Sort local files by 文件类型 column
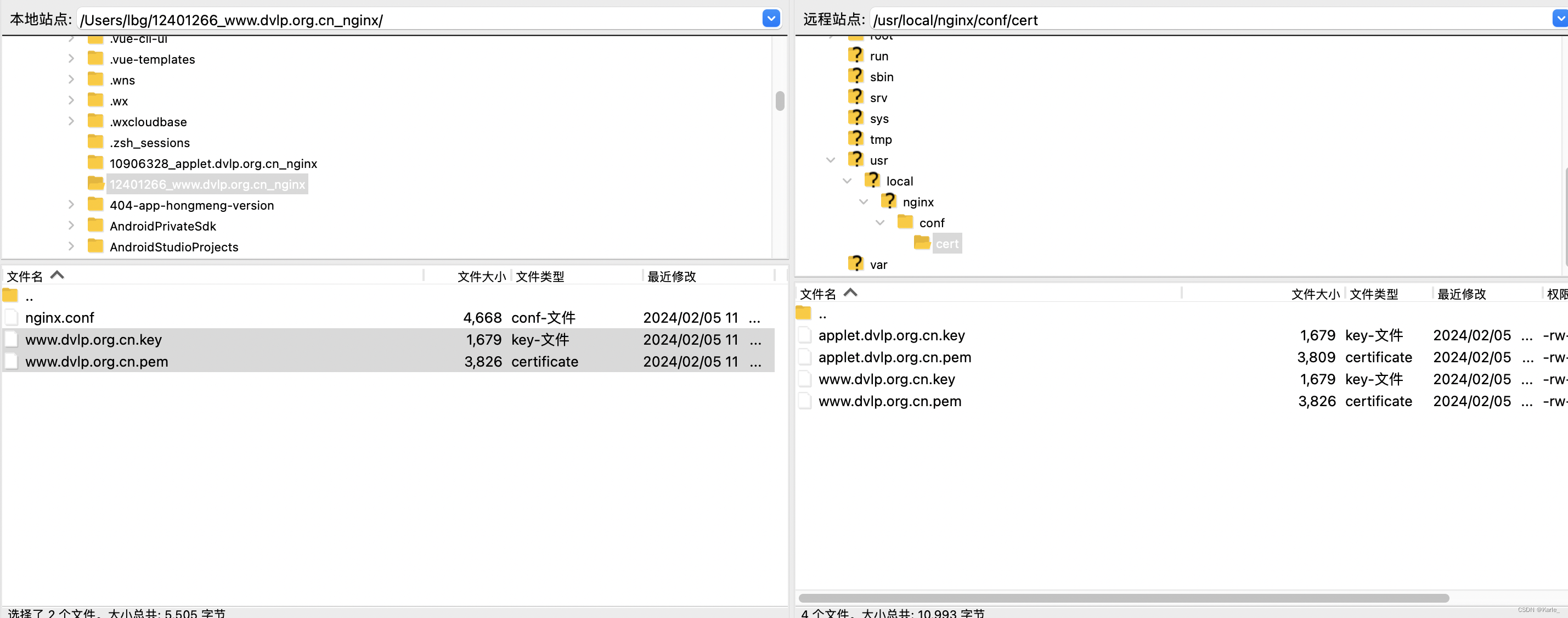 [577, 276]
